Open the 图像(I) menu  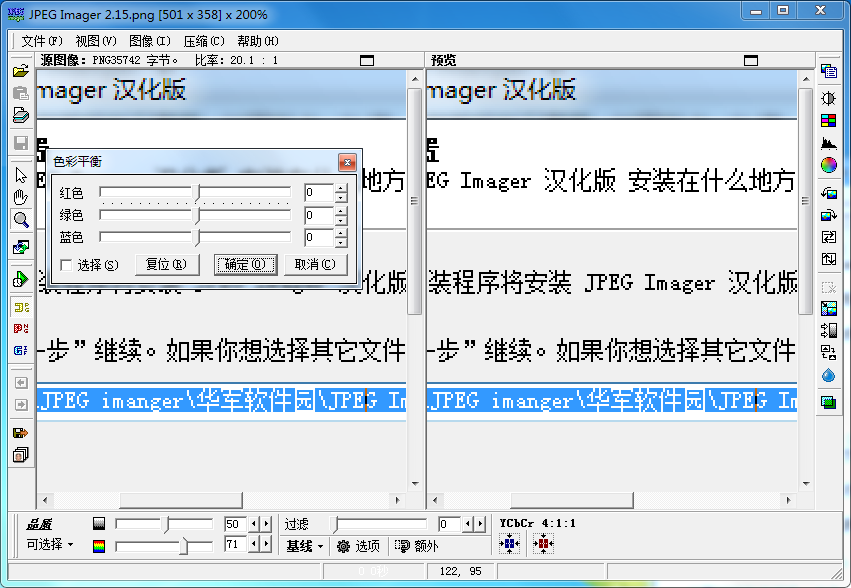[x=150, y=41]
